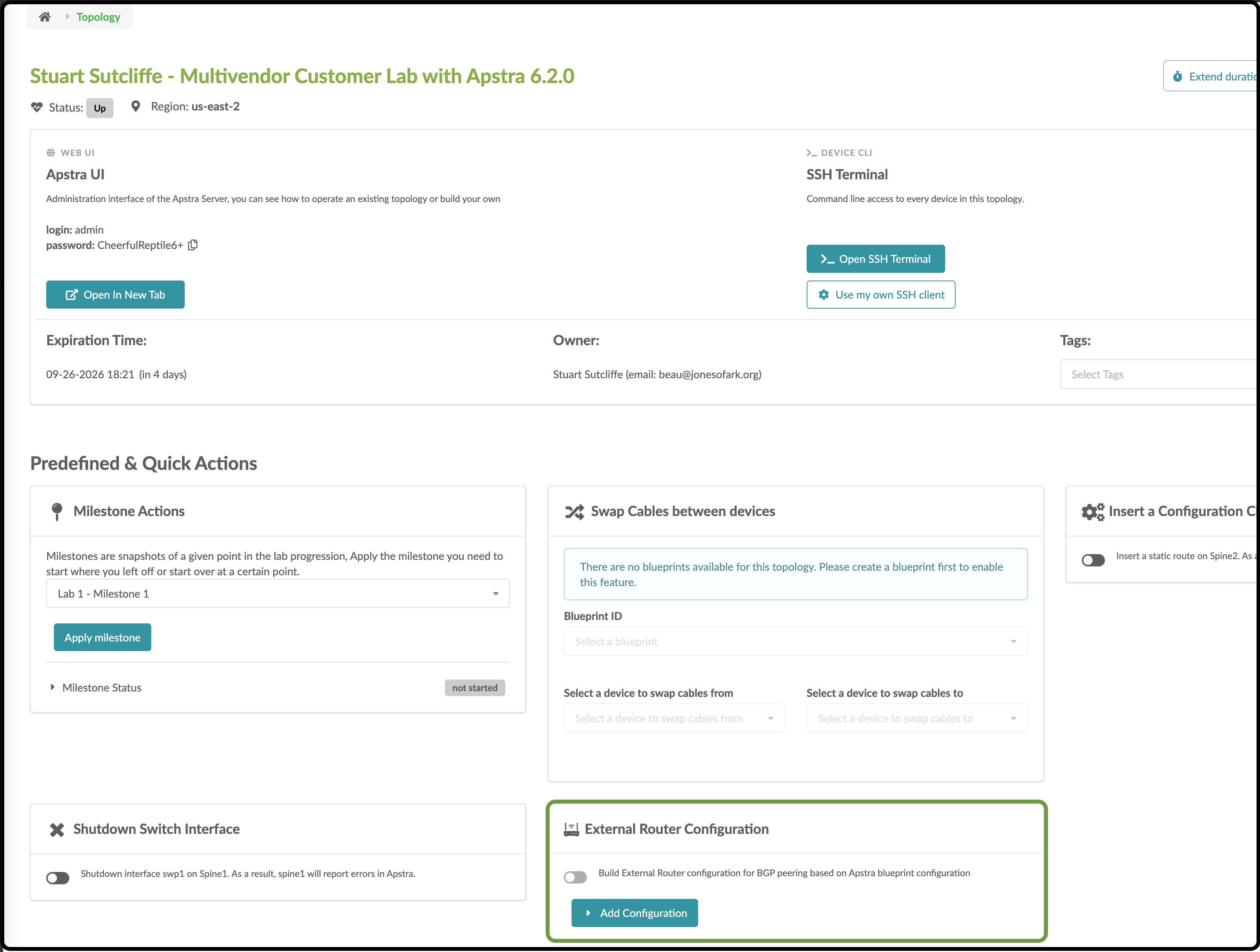Viewport: 1260px width, 952px height.
Task: Click the lab title heading
Action: click(x=302, y=76)
